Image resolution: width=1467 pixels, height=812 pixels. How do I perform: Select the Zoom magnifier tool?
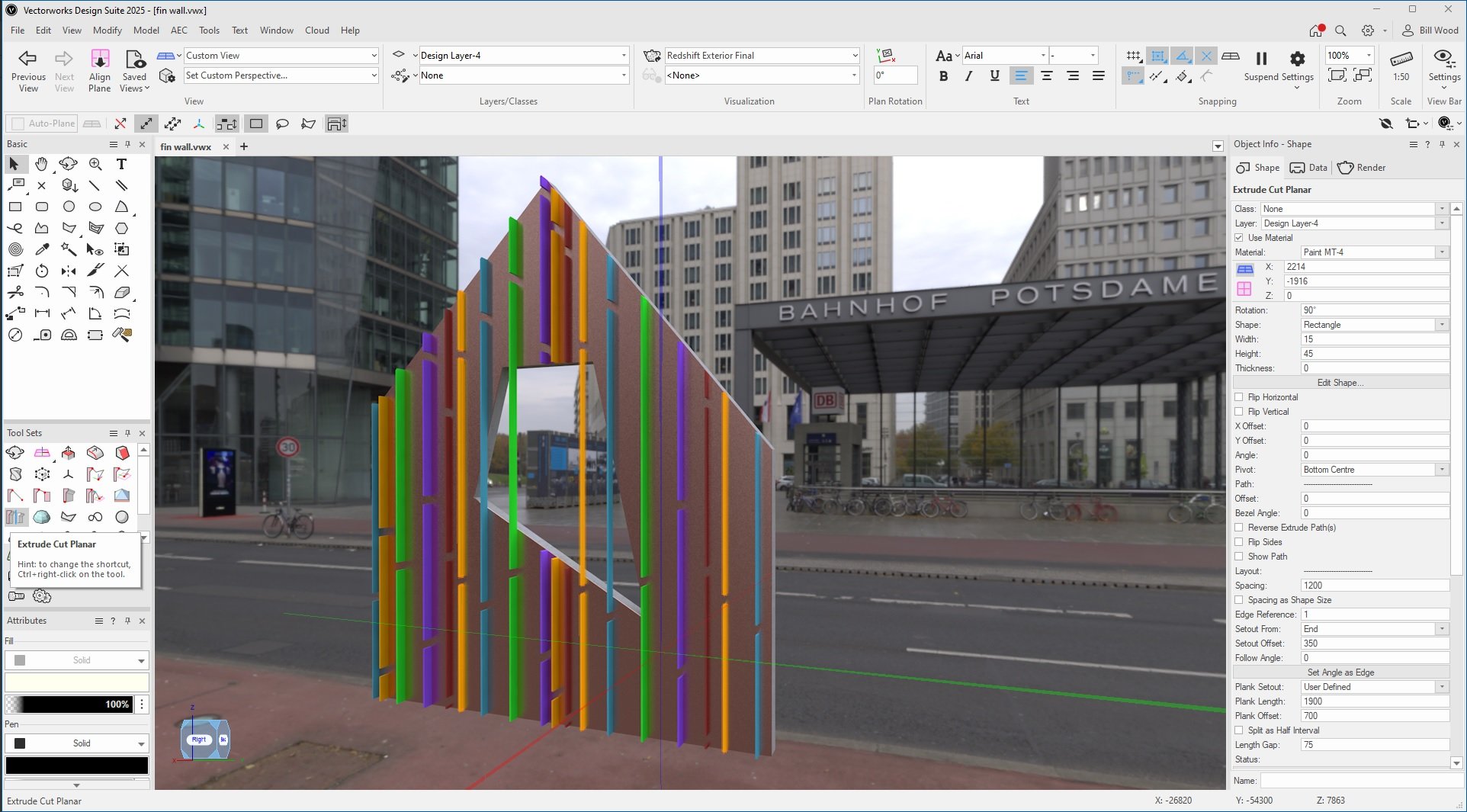point(95,164)
